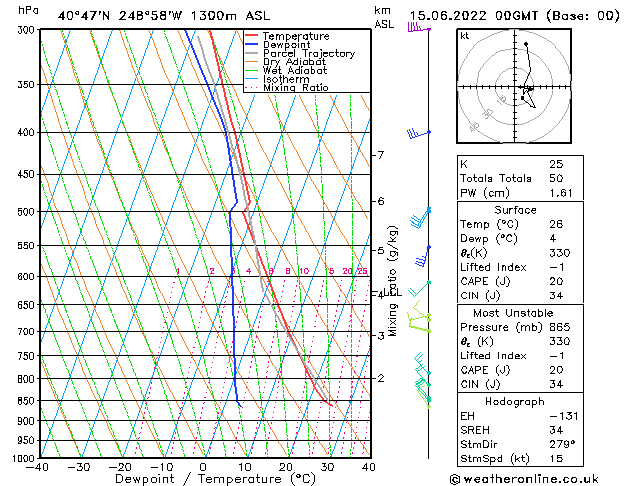Image resolution: width=629 pixels, height=486 pixels.
Task: Click the 40 temperature axis label
Action: (369, 468)
